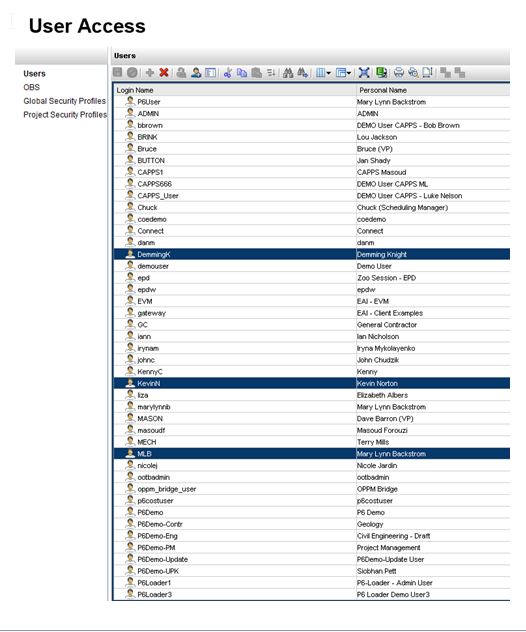Select the CAPPS_User login row

pyautogui.click(x=311, y=196)
